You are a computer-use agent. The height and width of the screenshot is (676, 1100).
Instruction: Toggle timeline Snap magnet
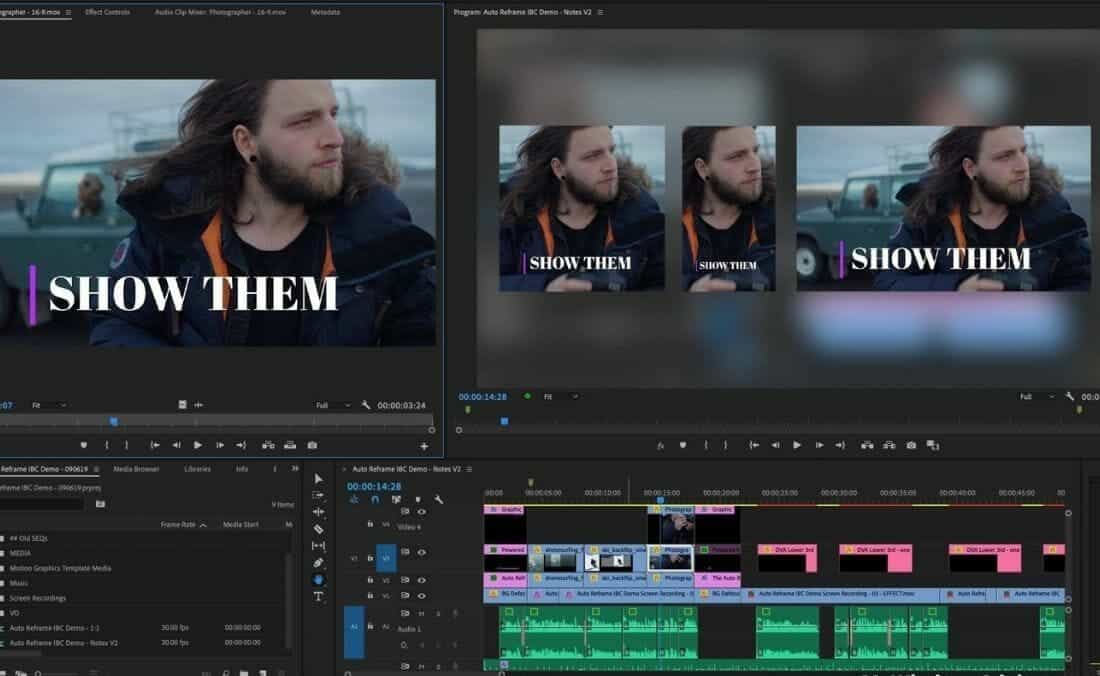pyautogui.click(x=375, y=499)
